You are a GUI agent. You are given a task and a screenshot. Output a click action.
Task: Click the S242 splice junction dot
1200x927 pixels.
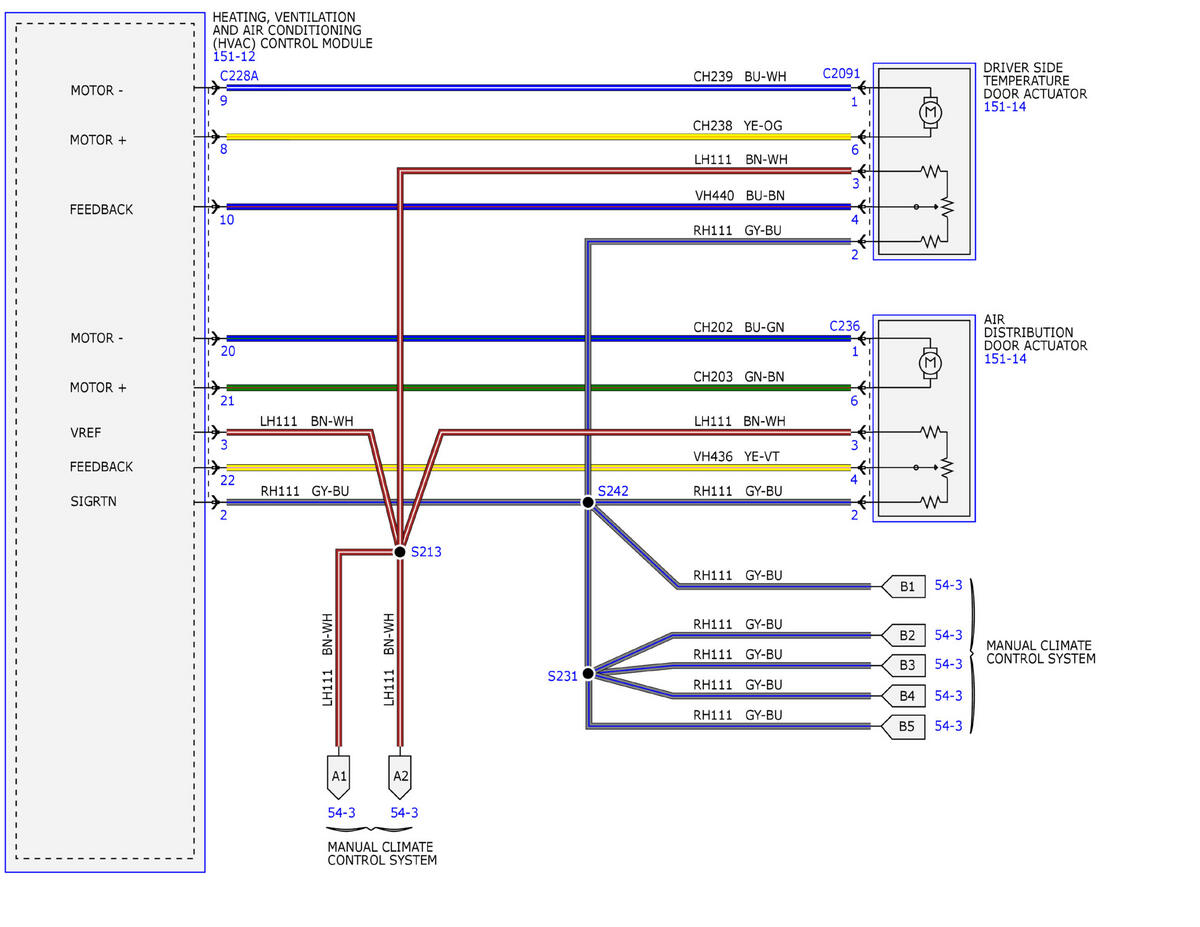(x=588, y=502)
